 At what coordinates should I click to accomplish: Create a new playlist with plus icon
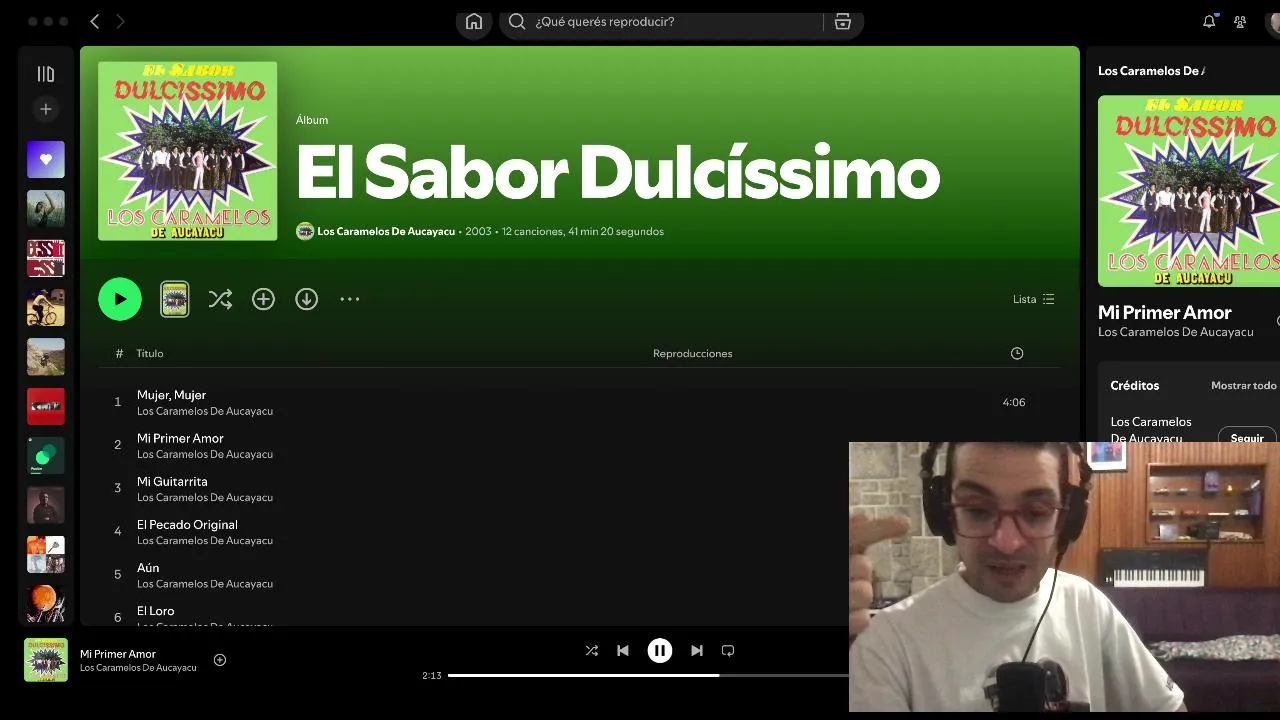(46, 109)
